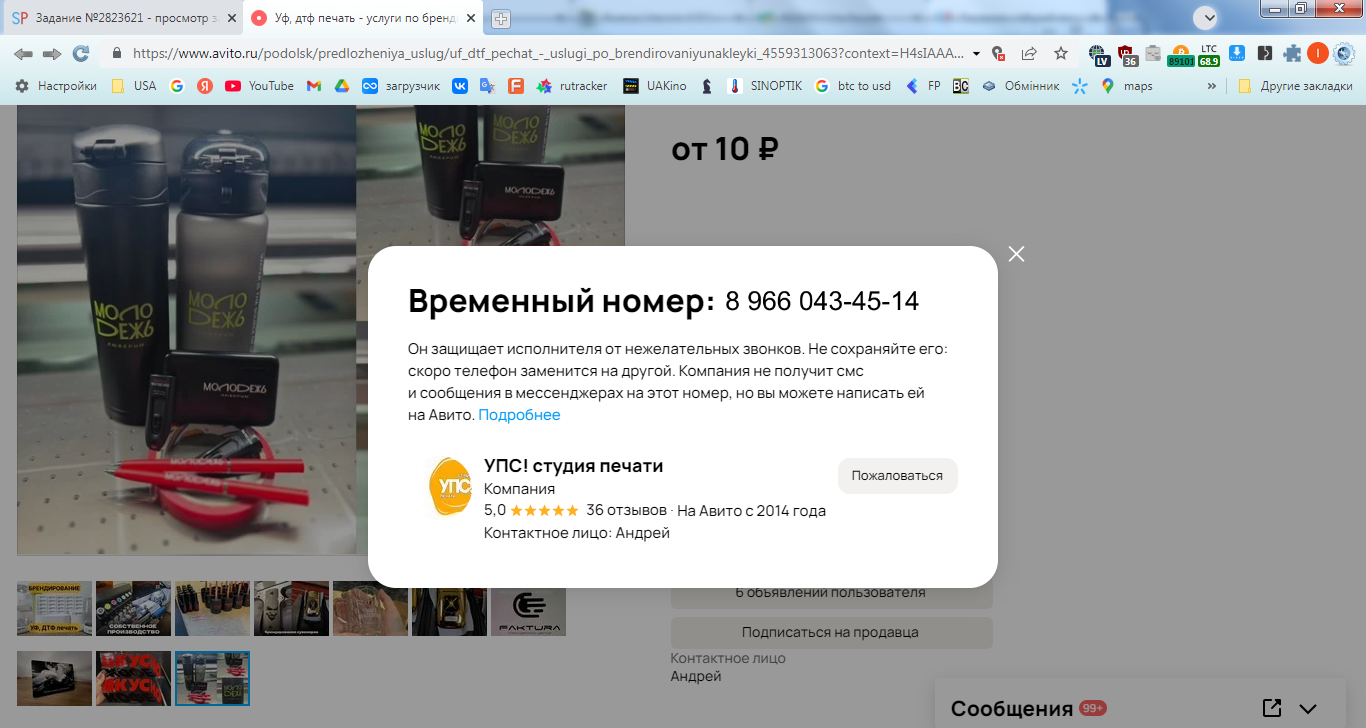Image resolution: width=1366 pixels, height=728 pixels.
Task: Click the Google bookmark icon
Action: click(177, 86)
